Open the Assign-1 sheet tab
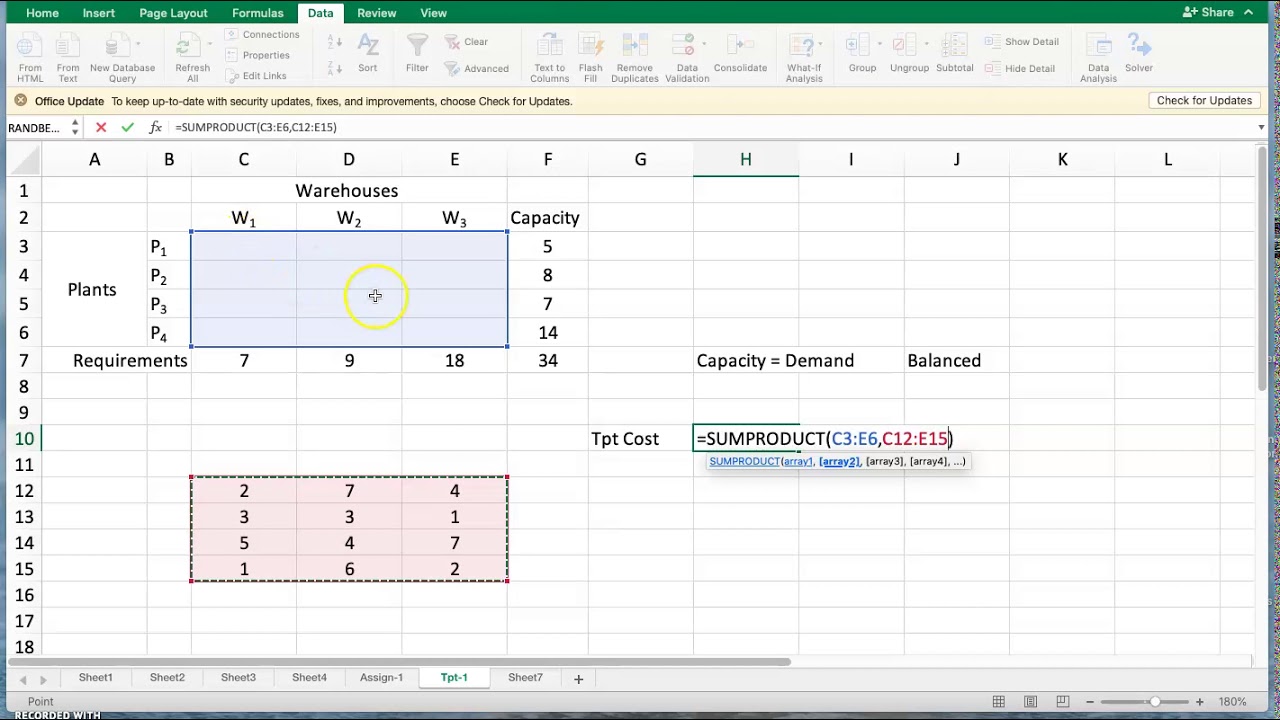The height and width of the screenshot is (720, 1280). tap(381, 678)
